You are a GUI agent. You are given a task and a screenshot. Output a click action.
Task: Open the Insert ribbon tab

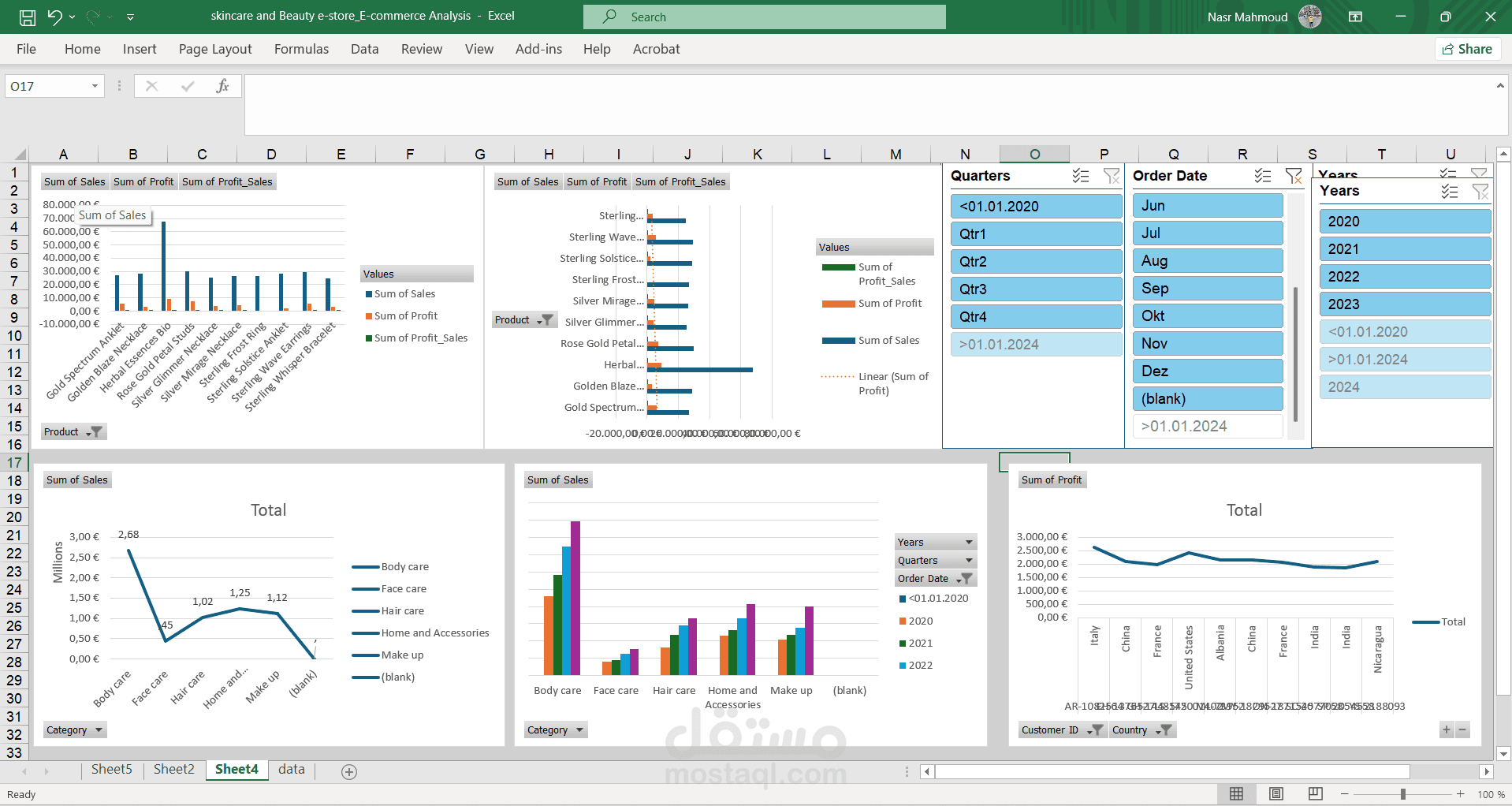pyautogui.click(x=140, y=49)
